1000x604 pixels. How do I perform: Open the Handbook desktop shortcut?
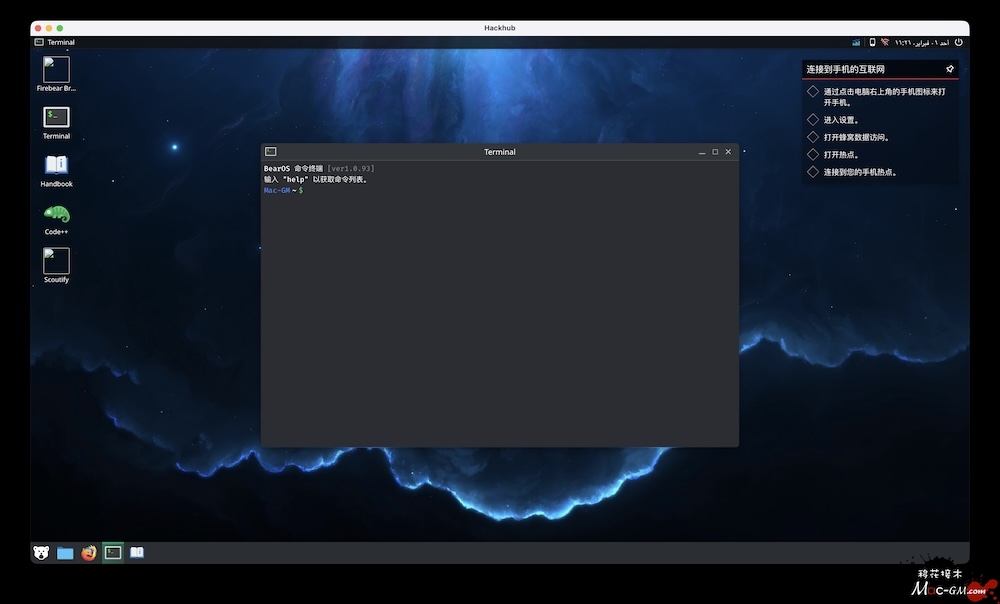56,165
